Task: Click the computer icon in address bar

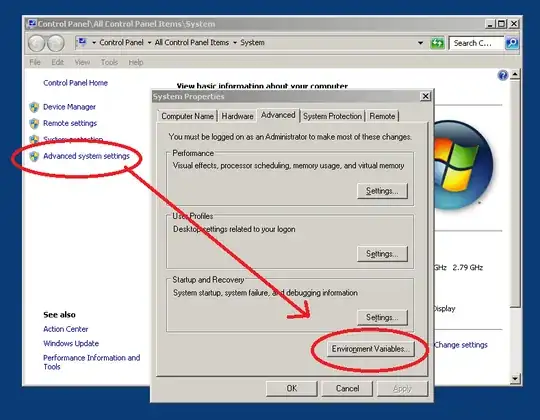Action: click(x=82, y=42)
